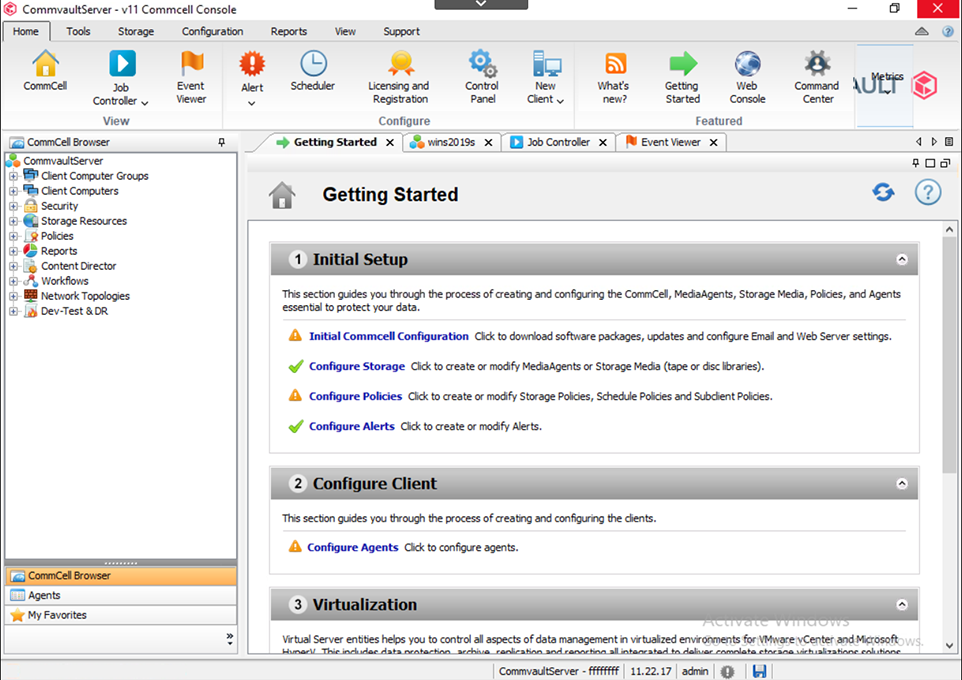Open the help icon in ribbon corner
This screenshot has height=680, width=962.
pyautogui.click(x=948, y=31)
